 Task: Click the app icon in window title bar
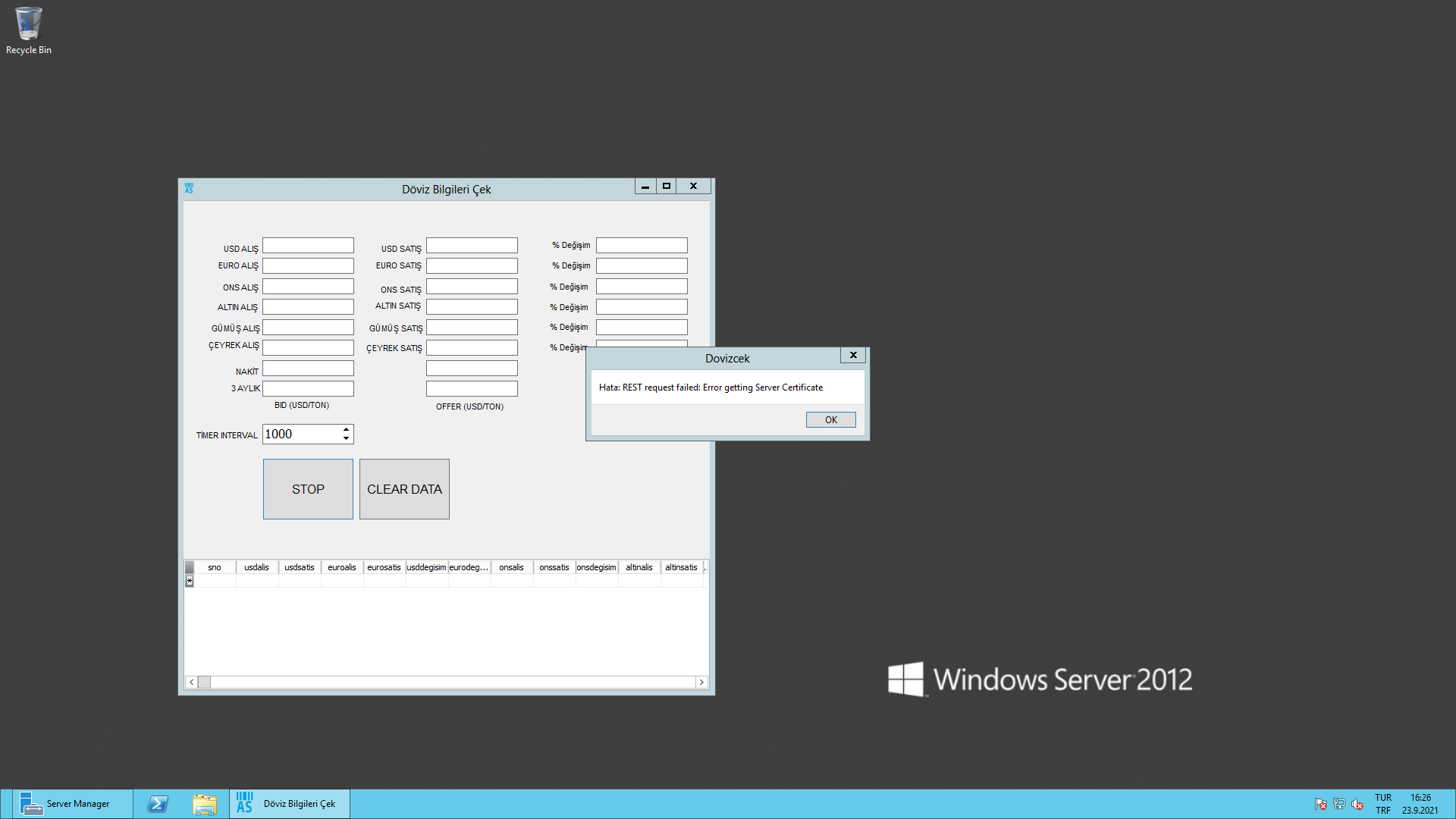189,188
